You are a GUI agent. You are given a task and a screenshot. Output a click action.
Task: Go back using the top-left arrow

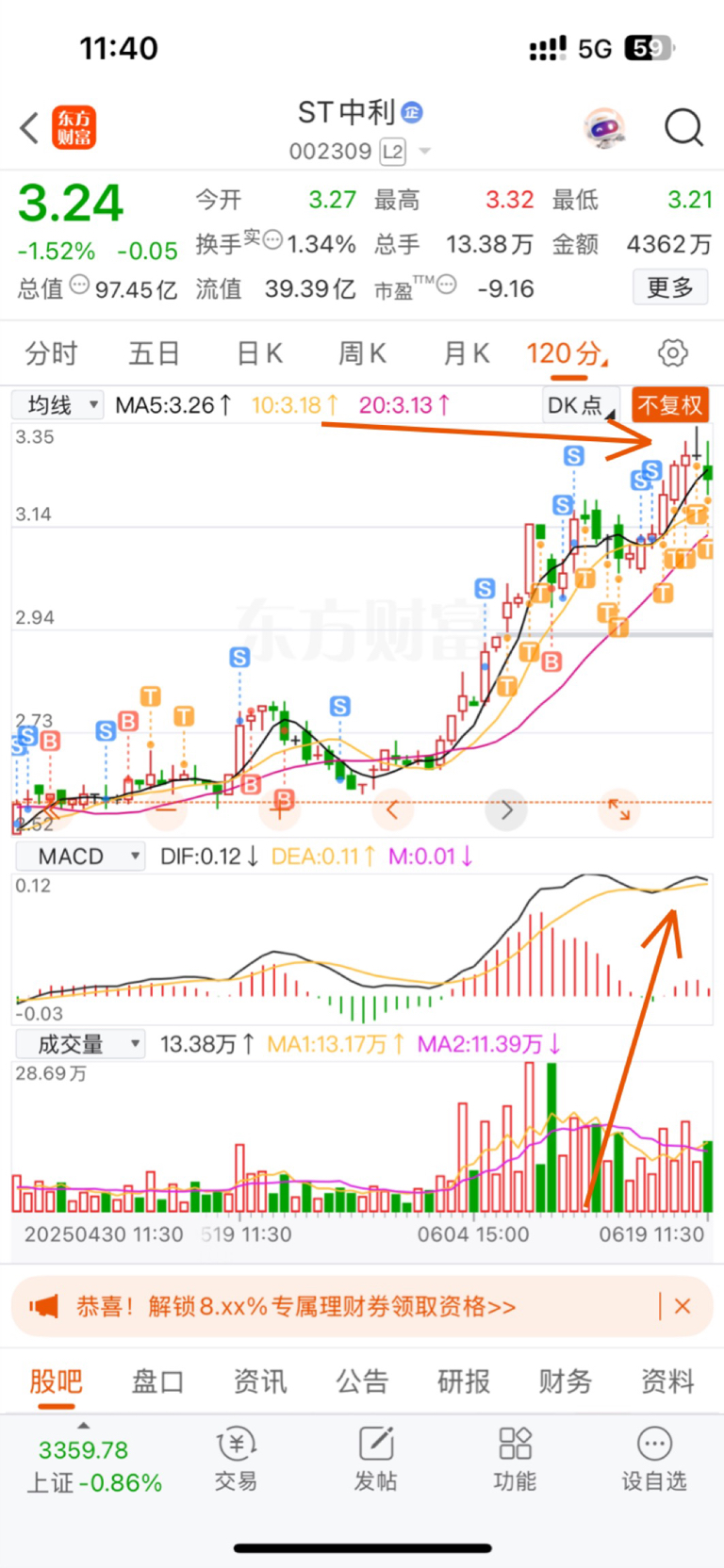click(x=30, y=128)
